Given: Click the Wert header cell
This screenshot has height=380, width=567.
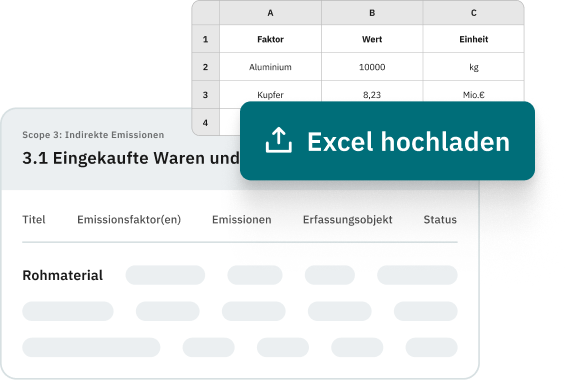Looking at the screenshot, I should [x=372, y=39].
